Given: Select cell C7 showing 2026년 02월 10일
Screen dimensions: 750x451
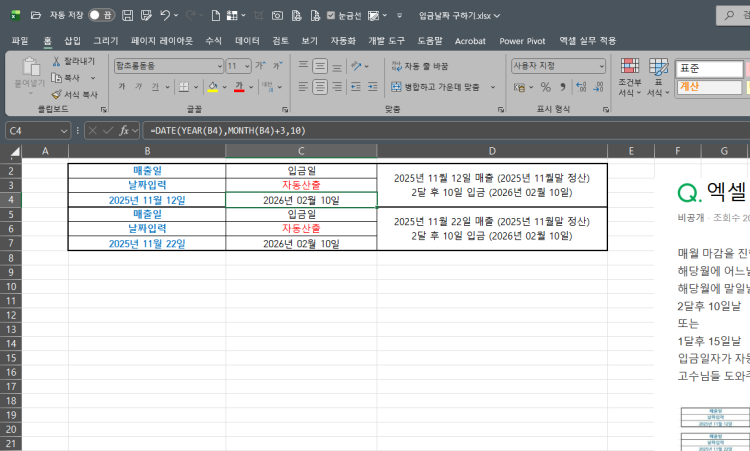Looking at the screenshot, I should click(x=301, y=243).
